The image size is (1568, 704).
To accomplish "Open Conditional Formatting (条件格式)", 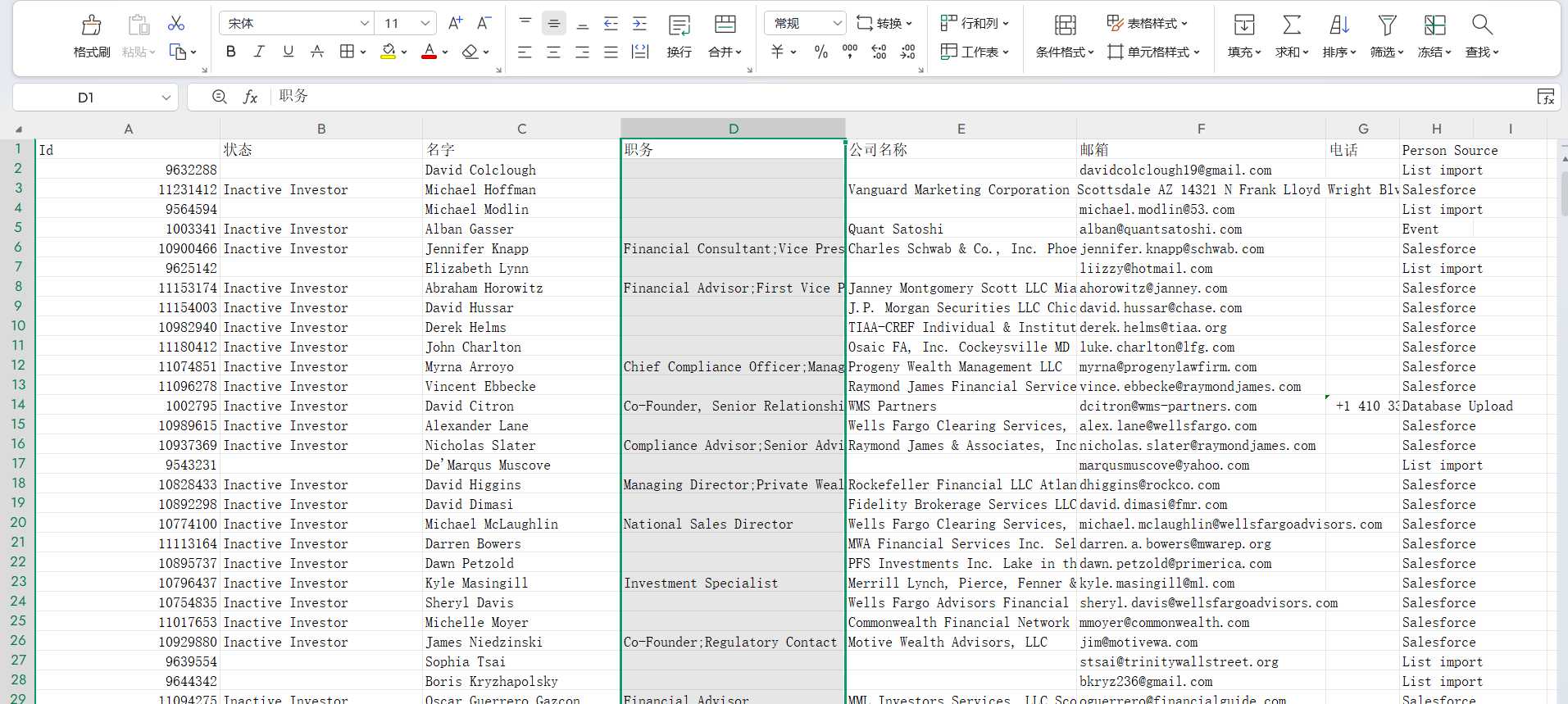I will point(1065,36).
